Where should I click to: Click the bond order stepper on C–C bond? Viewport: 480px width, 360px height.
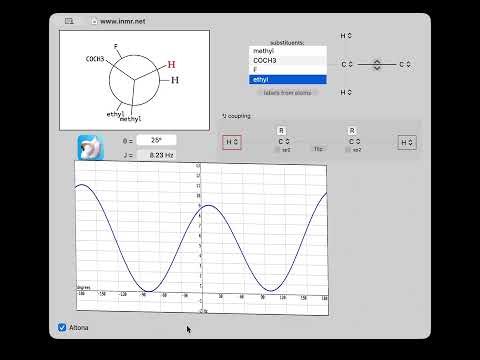click(x=377, y=65)
